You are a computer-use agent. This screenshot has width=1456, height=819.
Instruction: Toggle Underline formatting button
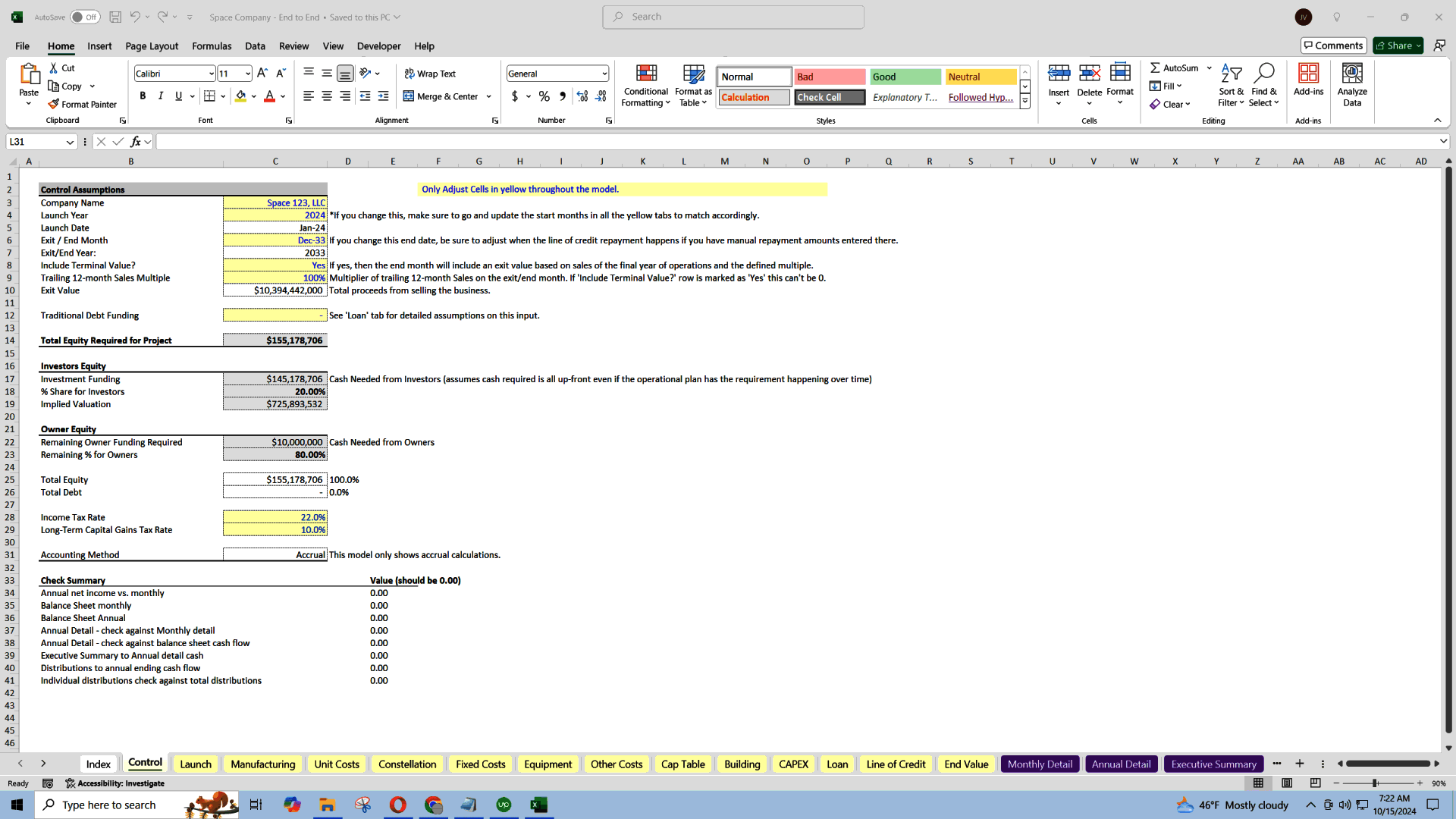pos(178,96)
